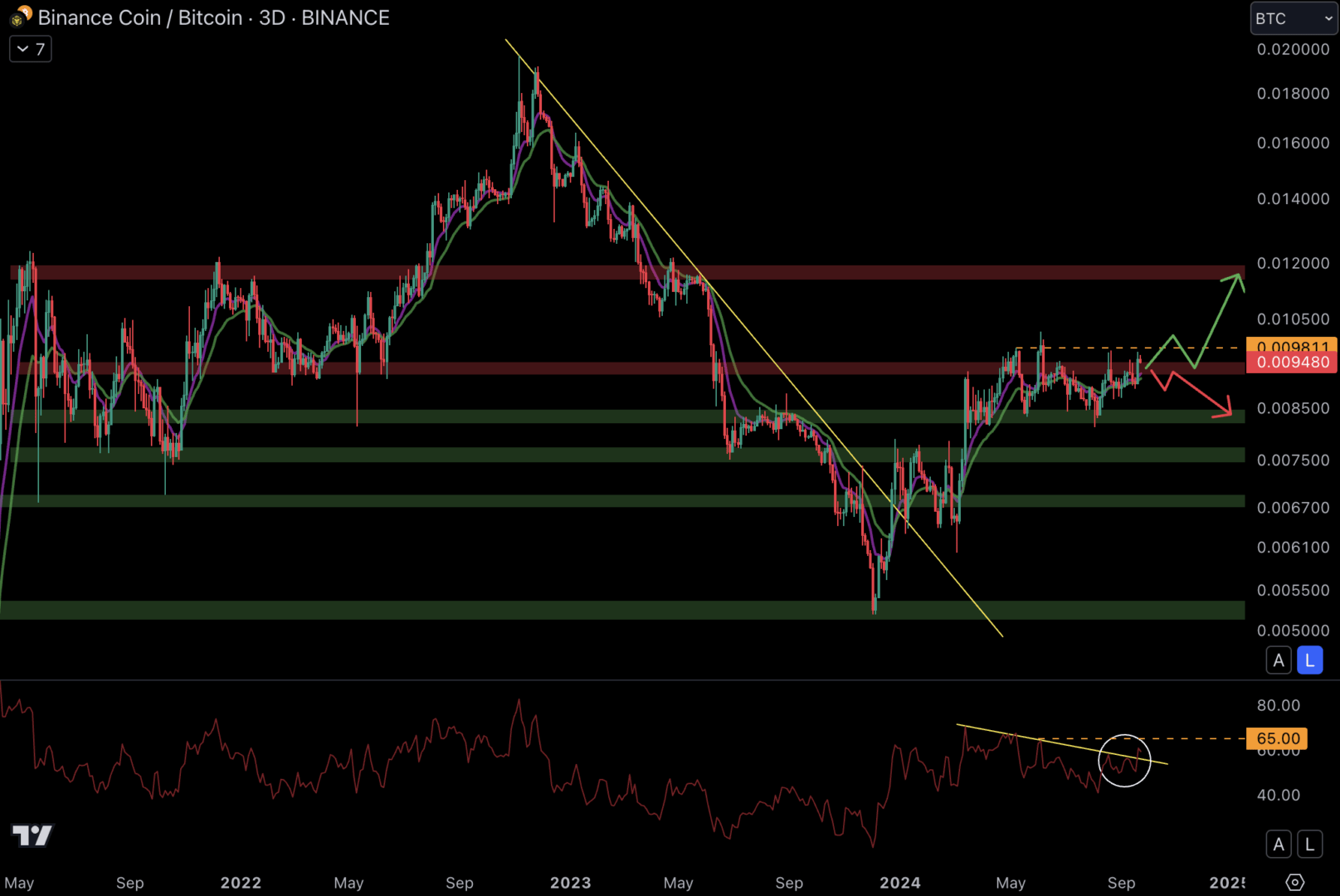Toggle auto scale on main price pane
The image size is (1340, 896).
coord(1279,660)
